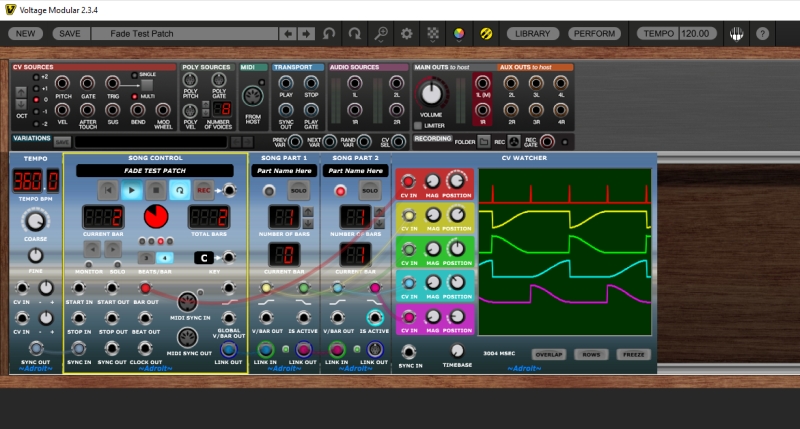Select 4 beats per bar
The image size is (800, 429).
click(164, 258)
